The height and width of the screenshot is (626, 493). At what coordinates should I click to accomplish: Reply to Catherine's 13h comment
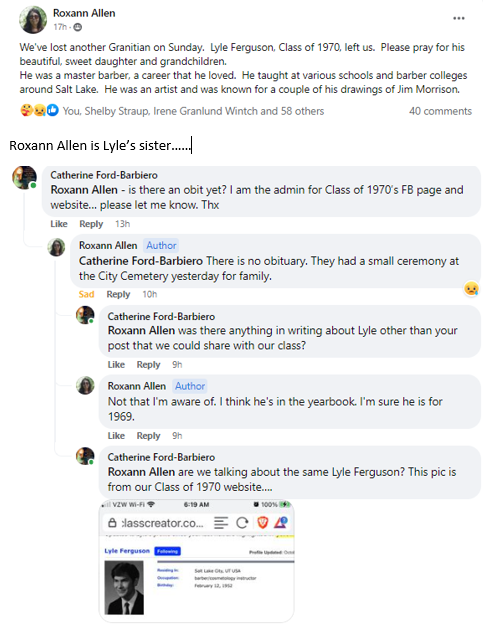[x=91, y=224]
